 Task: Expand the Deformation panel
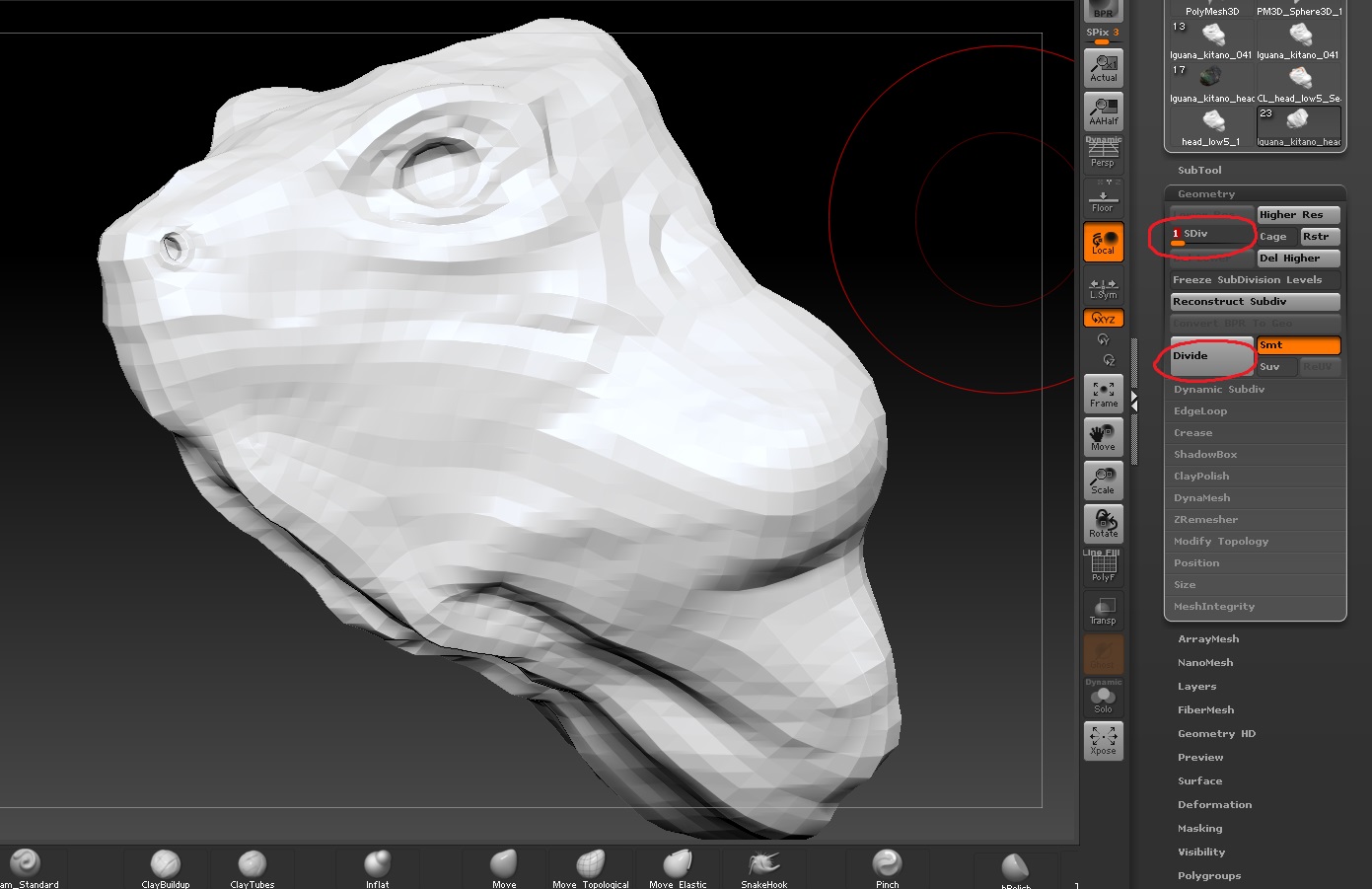1215,804
